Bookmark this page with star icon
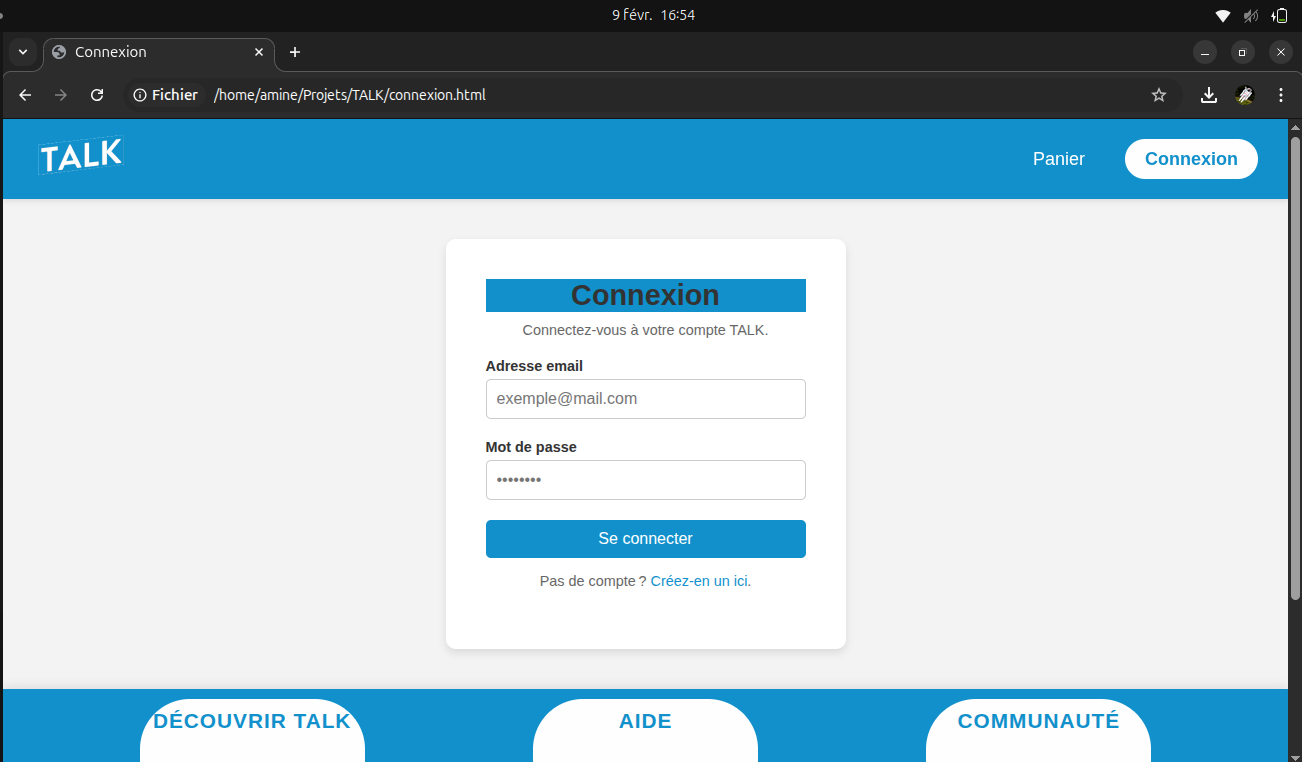 tap(1159, 95)
